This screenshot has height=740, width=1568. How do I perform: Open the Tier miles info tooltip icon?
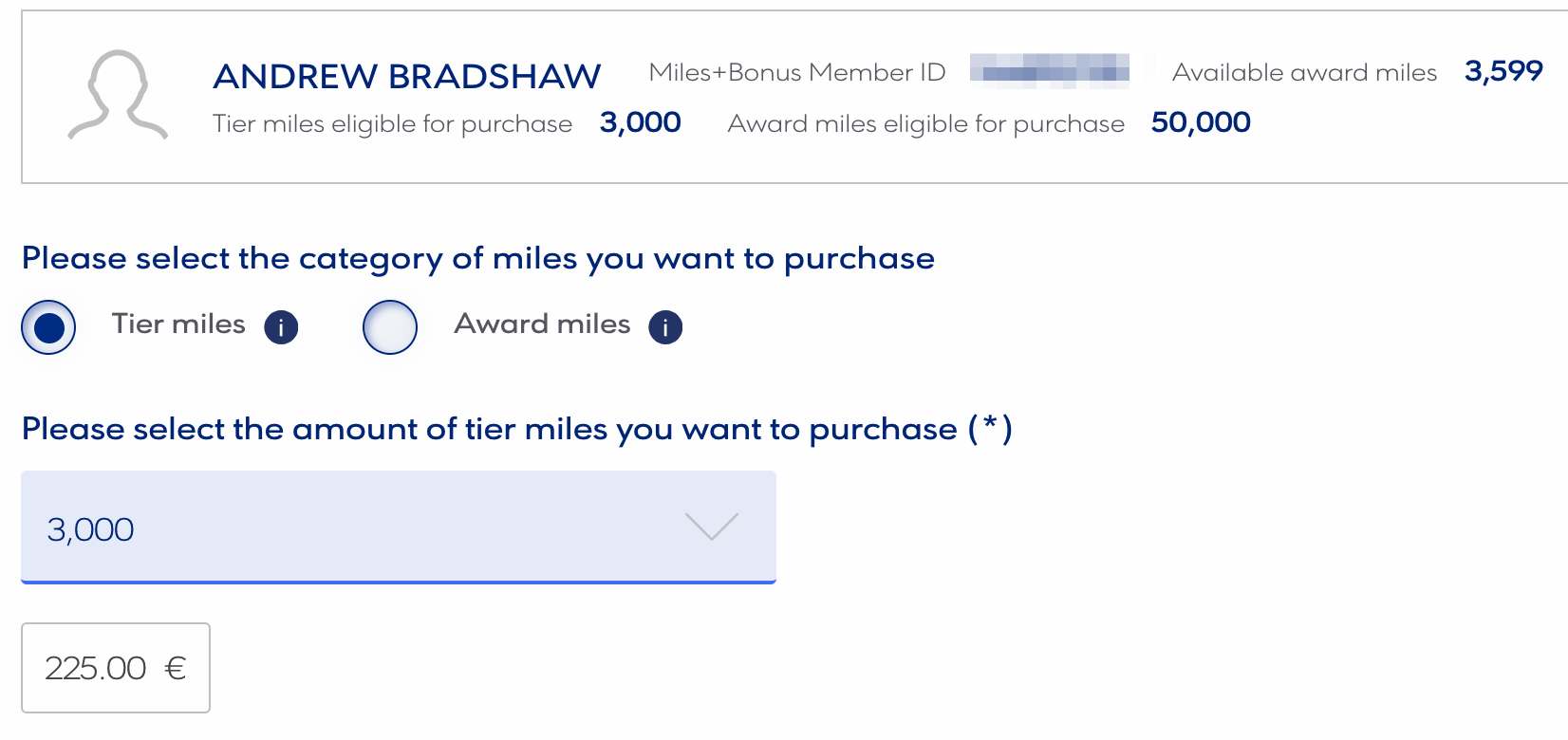click(x=281, y=326)
